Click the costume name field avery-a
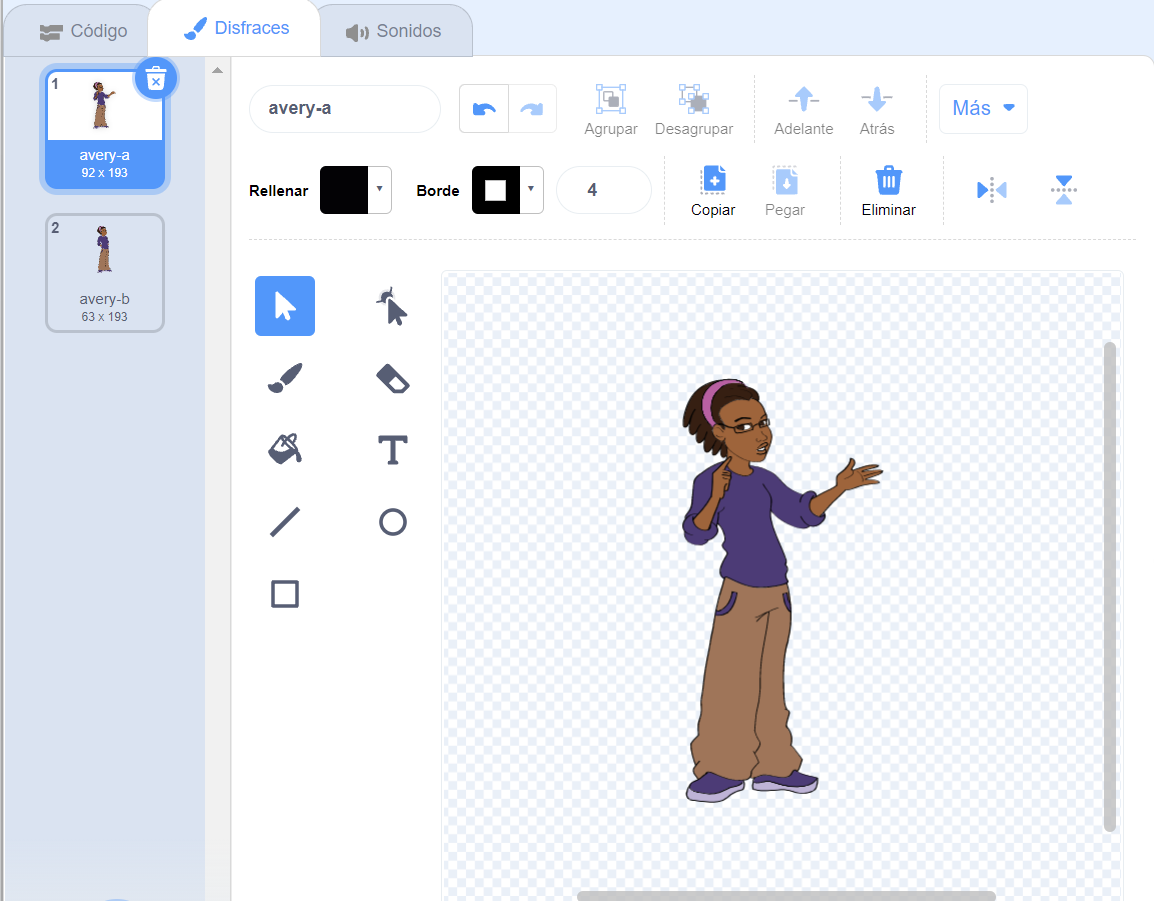Viewport: 1154px width, 901px height. pos(344,109)
